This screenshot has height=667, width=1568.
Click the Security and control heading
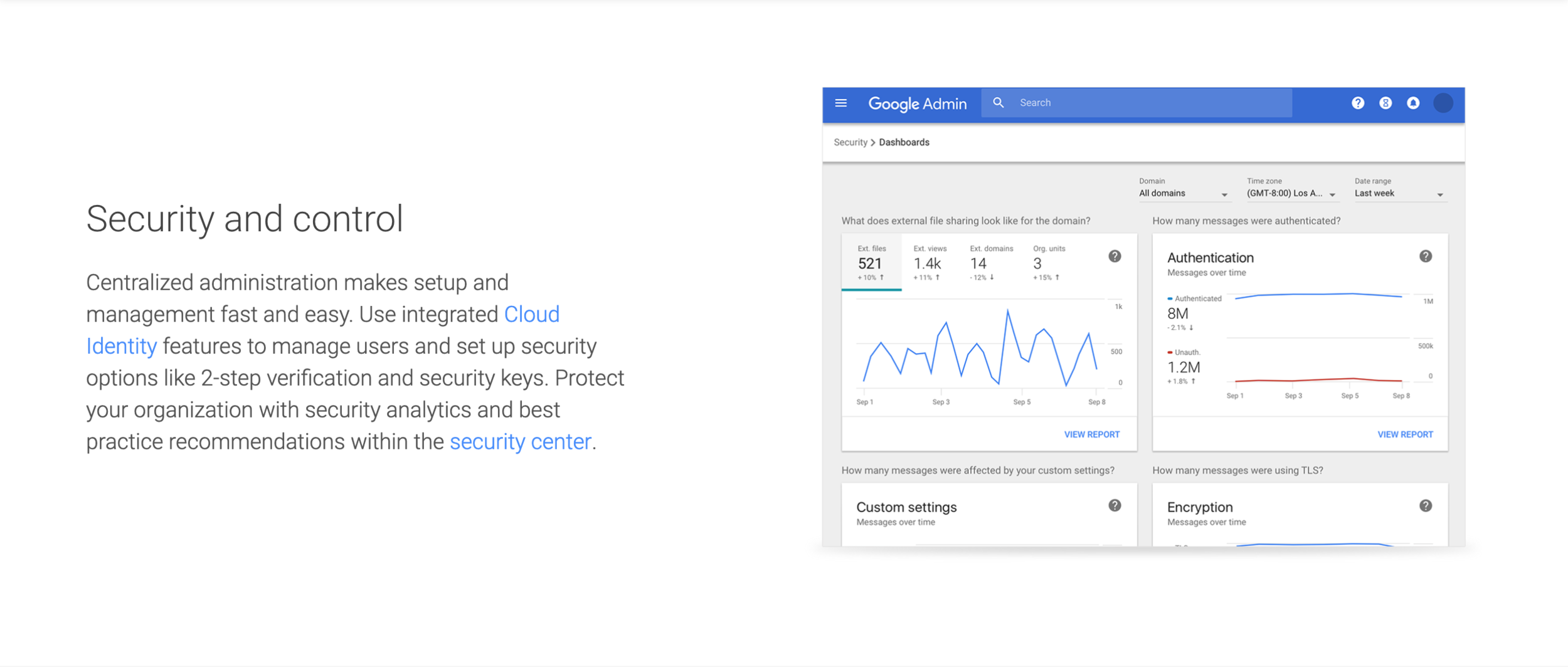(x=245, y=219)
